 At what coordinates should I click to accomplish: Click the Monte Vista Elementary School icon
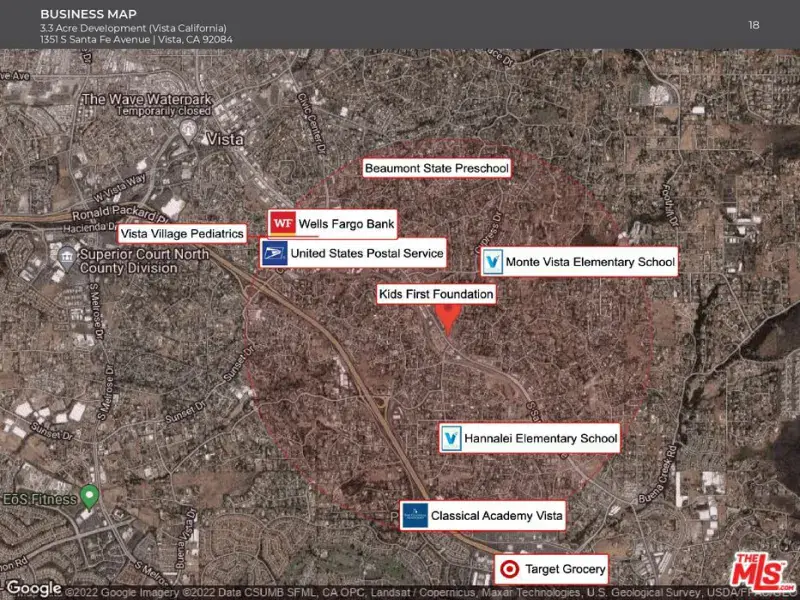click(492, 262)
